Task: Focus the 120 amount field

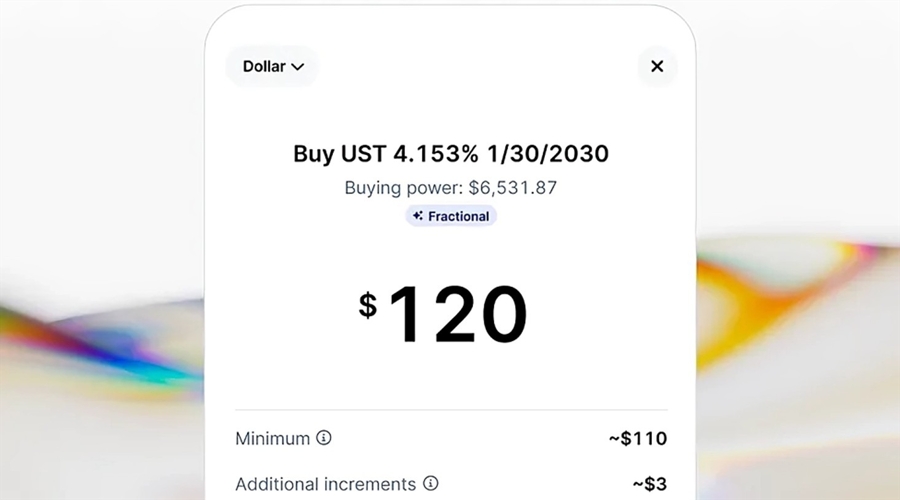Action: click(x=457, y=315)
